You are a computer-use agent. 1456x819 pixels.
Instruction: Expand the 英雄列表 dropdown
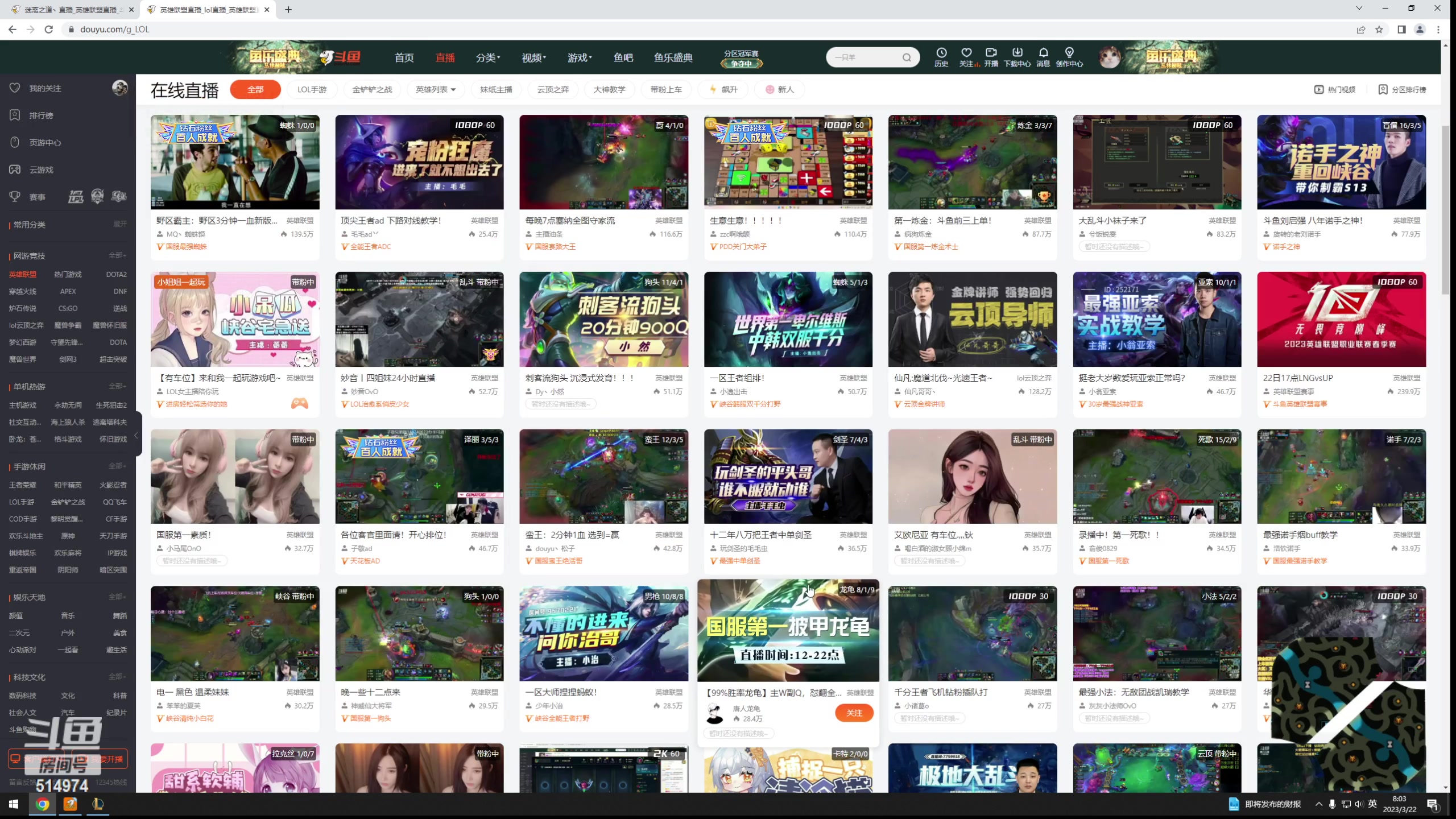436,89
